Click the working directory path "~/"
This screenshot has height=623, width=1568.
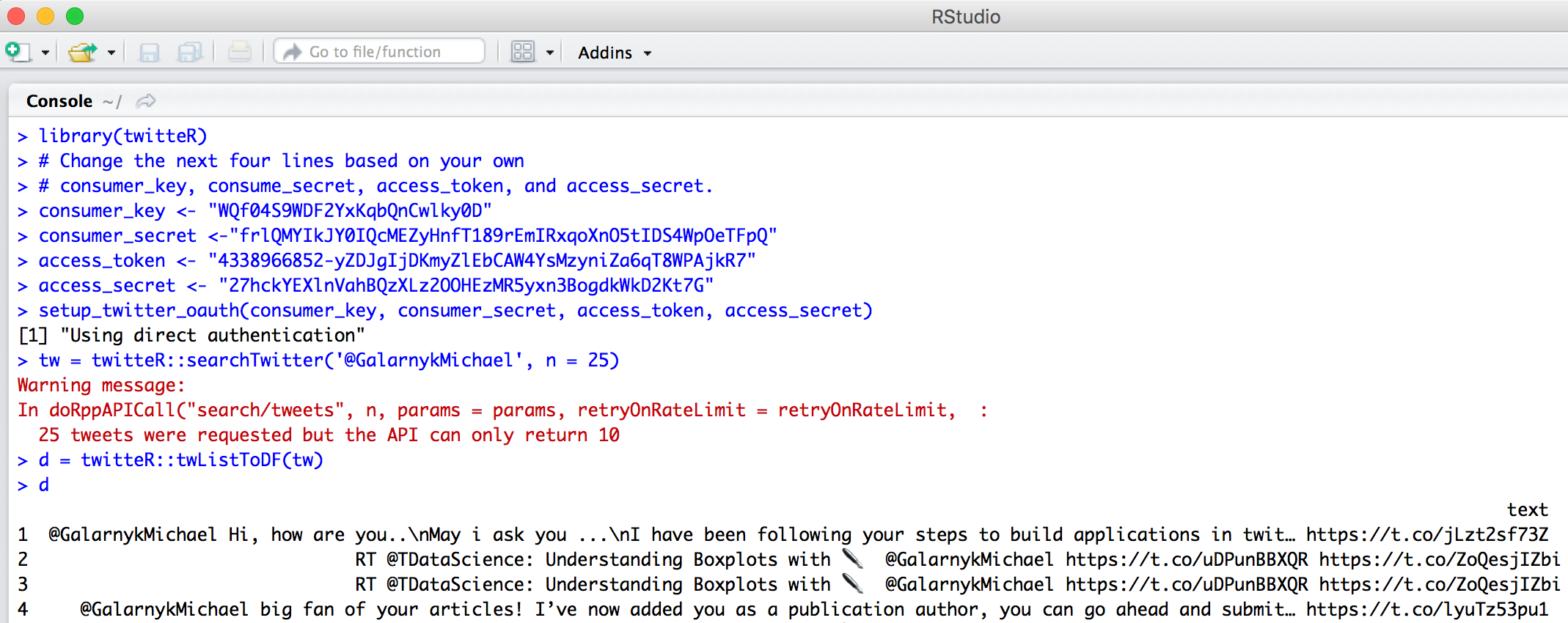[112, 101]
